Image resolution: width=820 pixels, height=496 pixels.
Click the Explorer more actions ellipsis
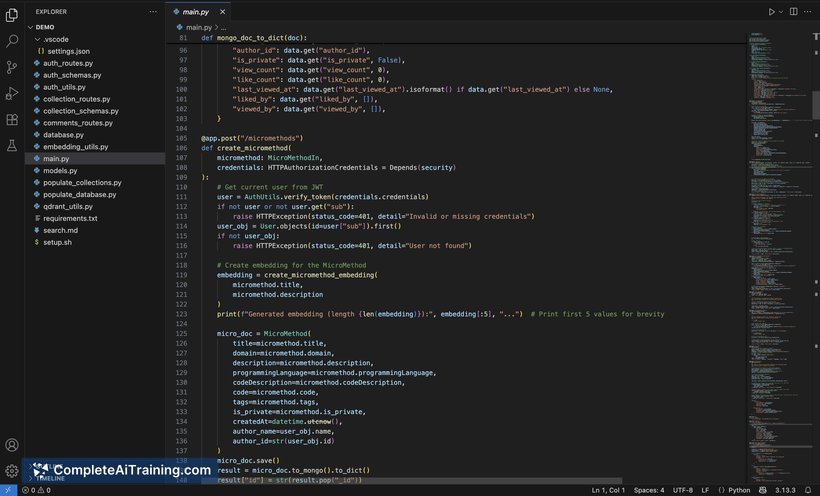(x=153, y=12)
